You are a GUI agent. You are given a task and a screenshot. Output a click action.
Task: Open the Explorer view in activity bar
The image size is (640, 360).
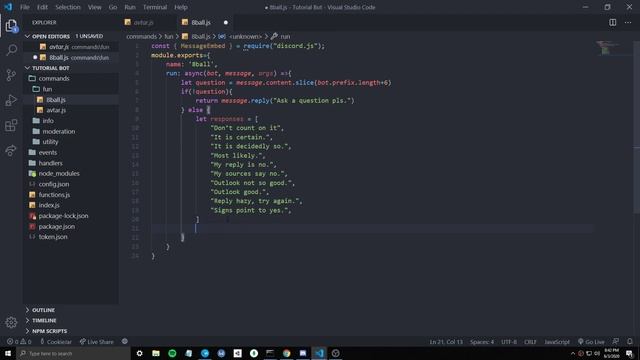(x=11, y=26)
